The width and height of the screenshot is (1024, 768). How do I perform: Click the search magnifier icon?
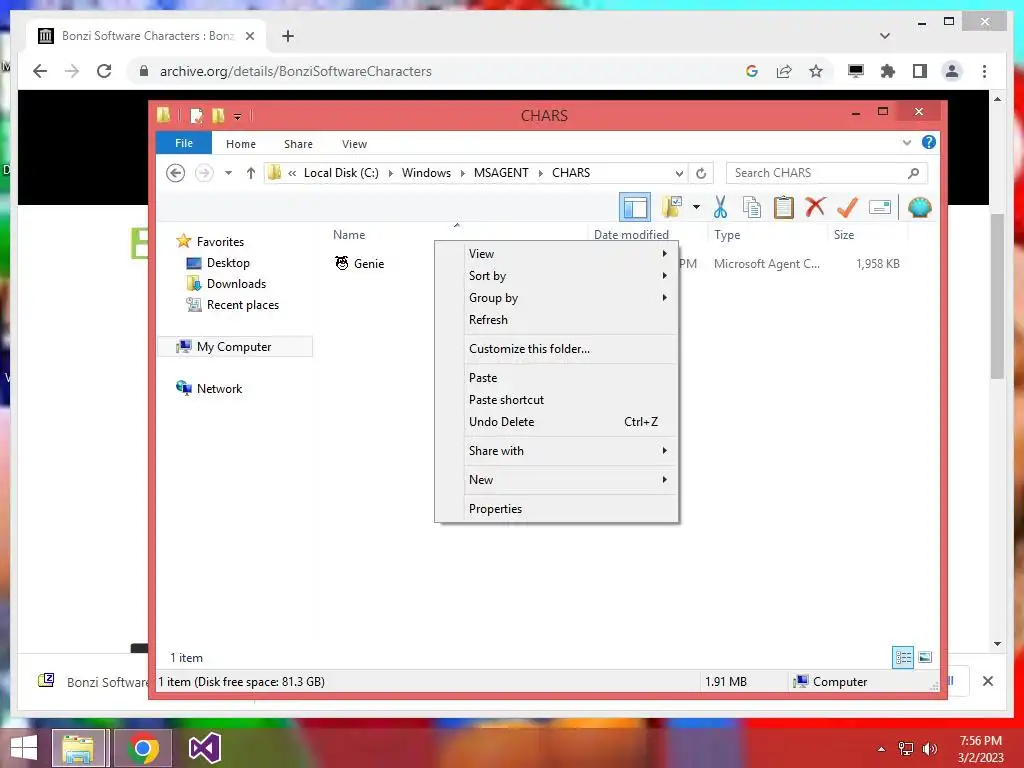point(914,173)
